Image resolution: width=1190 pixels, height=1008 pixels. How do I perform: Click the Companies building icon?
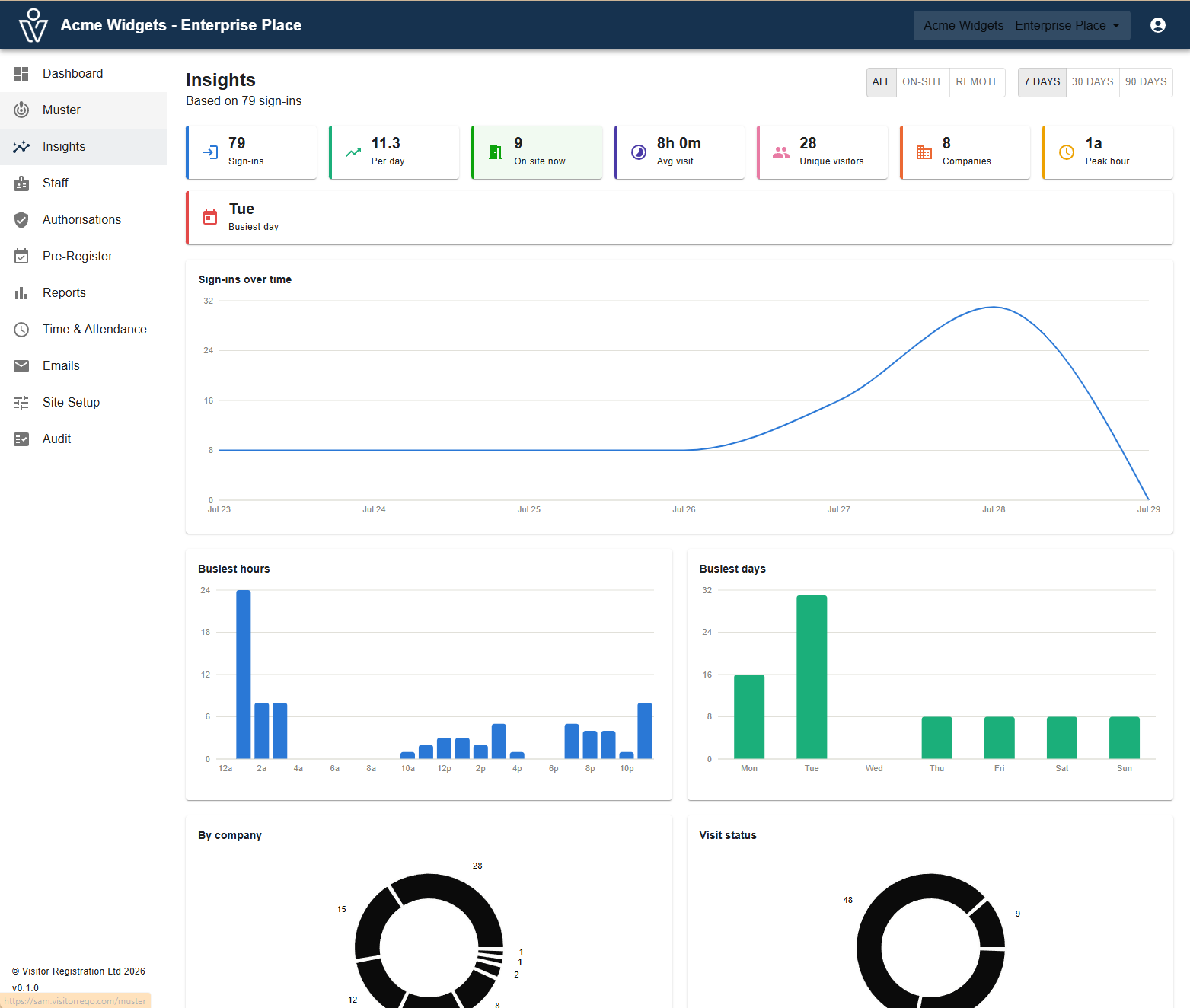tap(924, 152)
